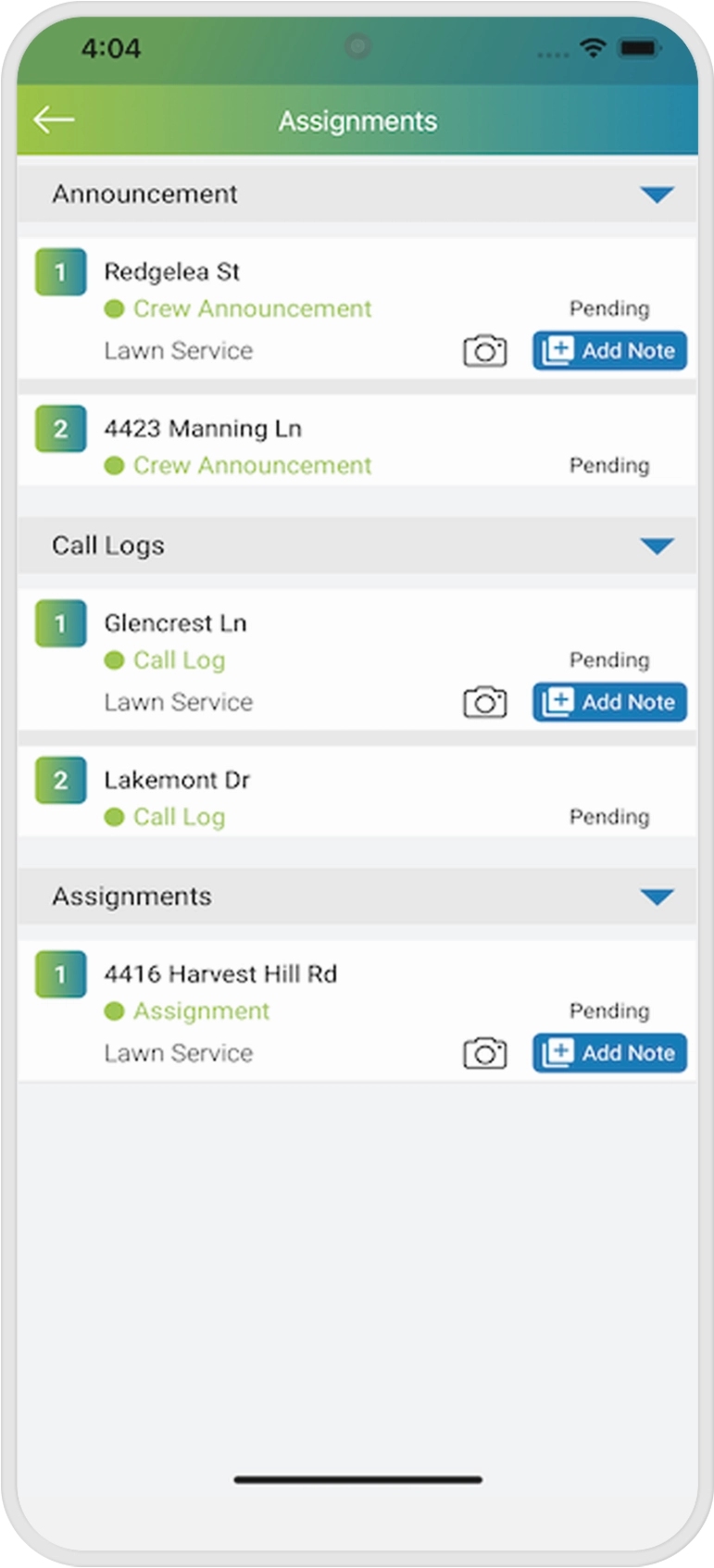The image size is (714, 1568).
Task: Open camera for Redgelea St job
Action: [x=484, y=351]
